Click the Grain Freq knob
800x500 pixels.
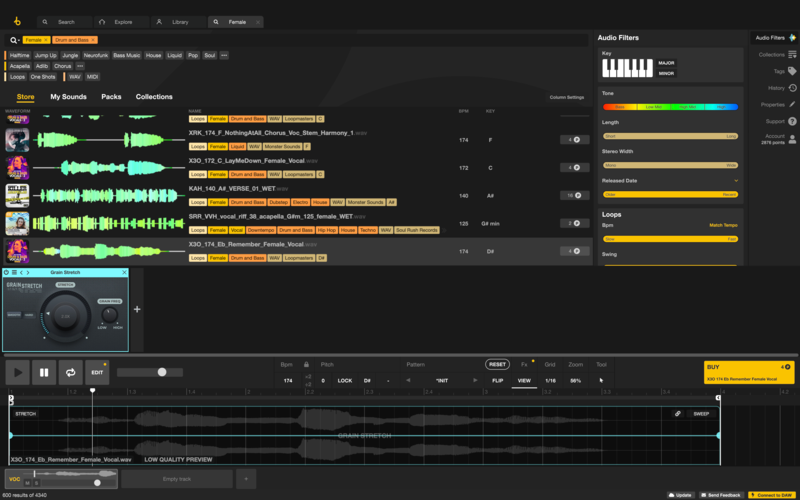[x=110, y=315]
